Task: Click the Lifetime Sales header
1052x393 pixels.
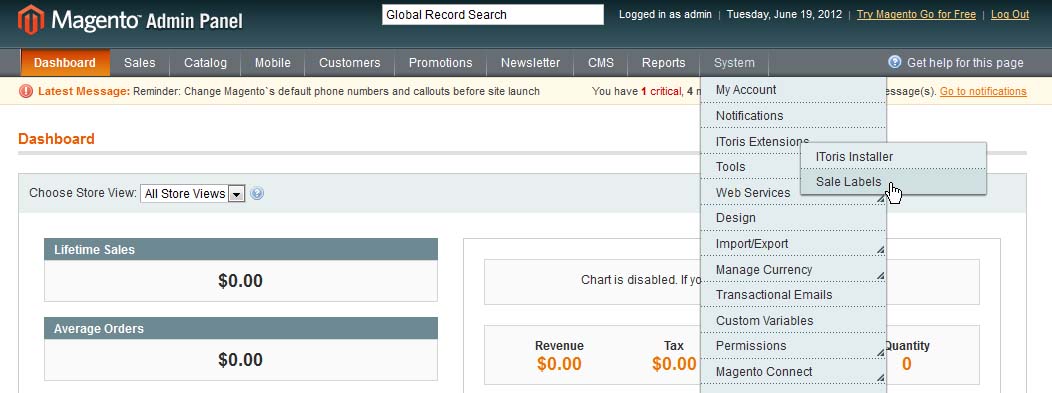Action: (241, 249)
